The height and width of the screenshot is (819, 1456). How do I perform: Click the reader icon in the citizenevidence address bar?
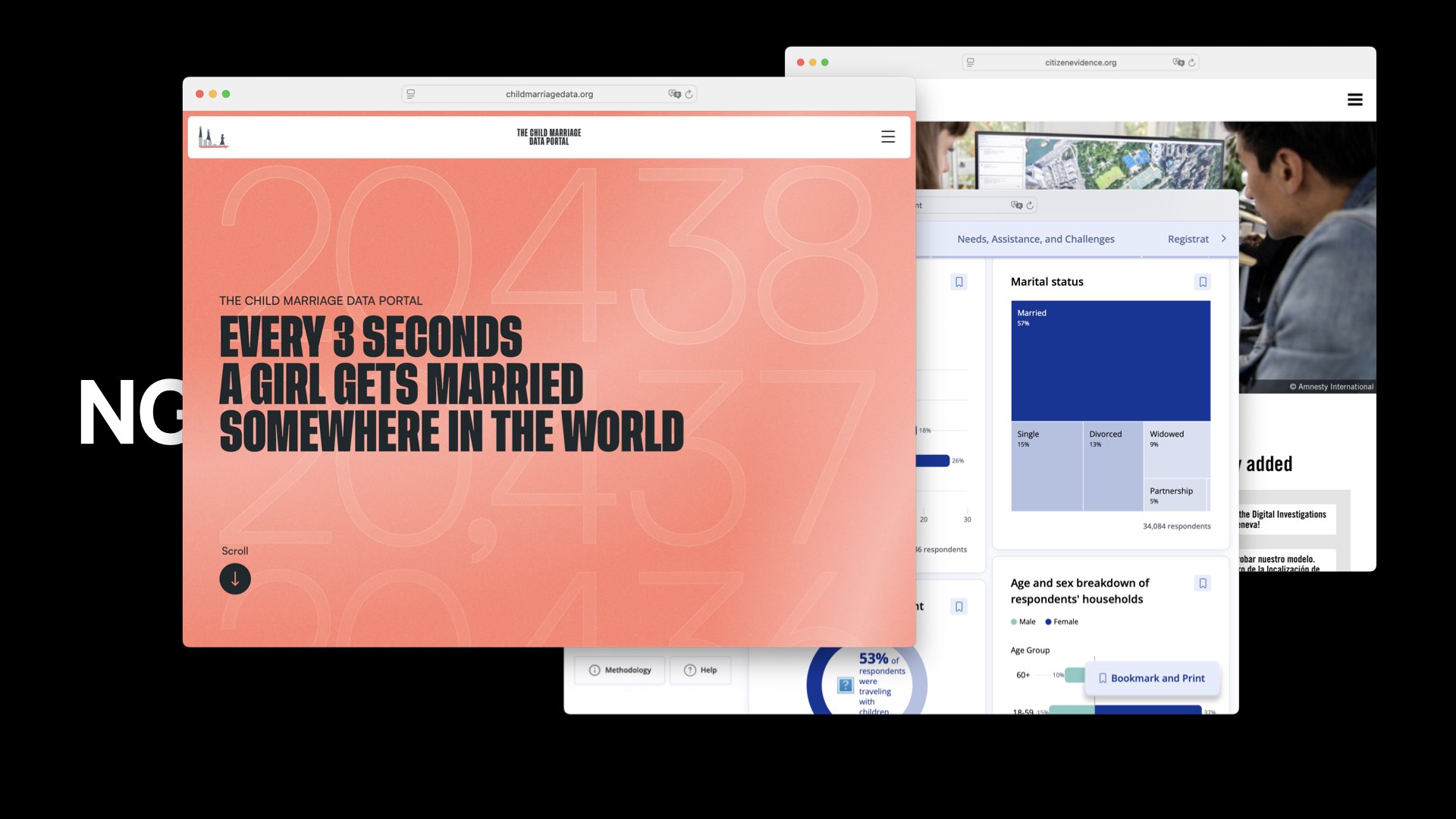click(x=971, y=63)
